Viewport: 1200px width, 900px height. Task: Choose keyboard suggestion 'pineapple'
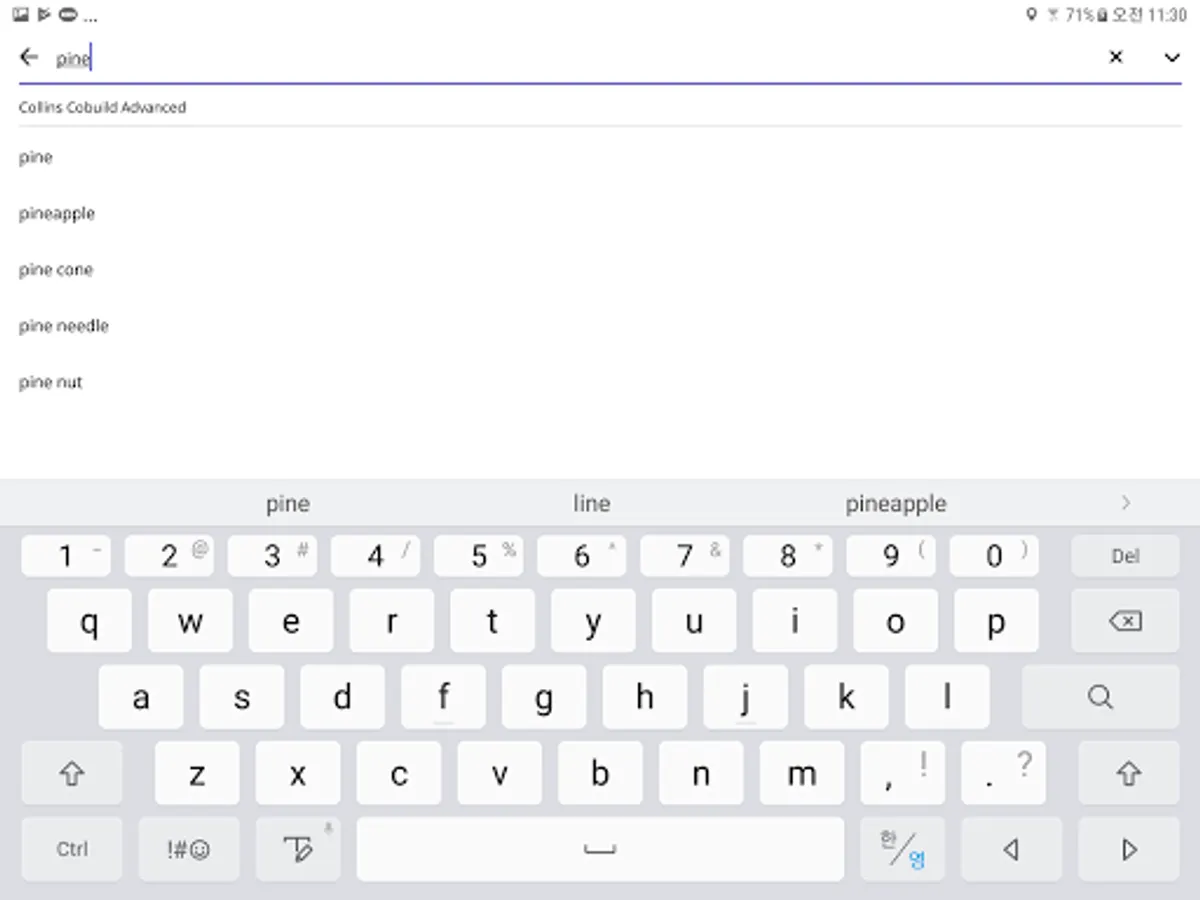tap(896, 504)
